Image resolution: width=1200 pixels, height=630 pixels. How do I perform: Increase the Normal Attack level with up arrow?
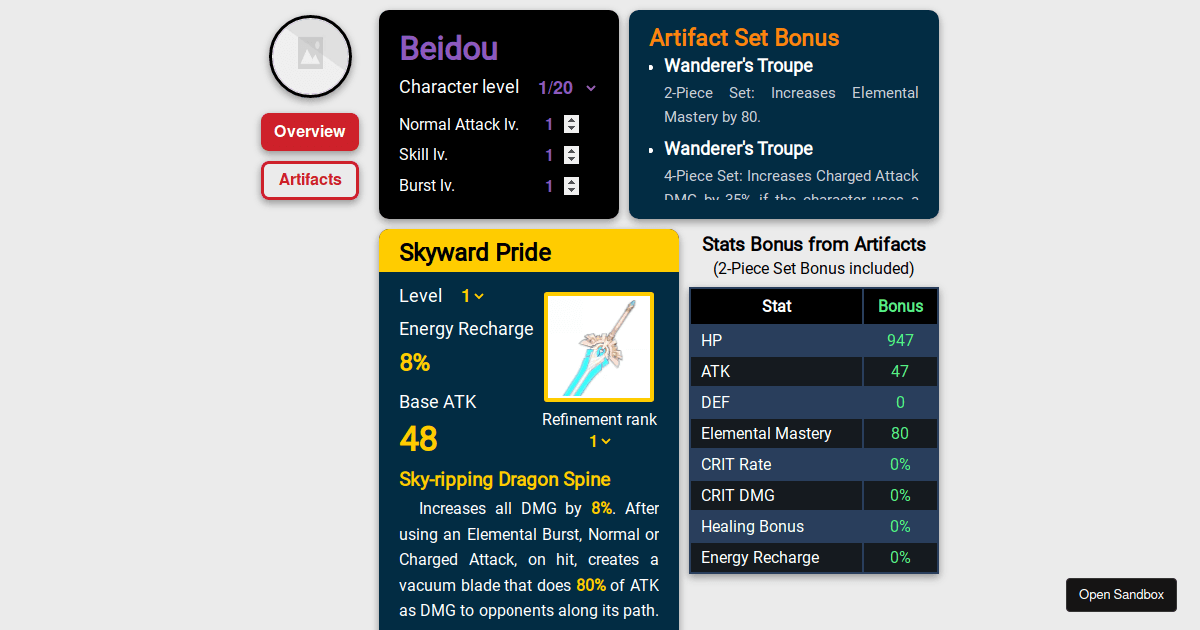click(x=571, y=120)
